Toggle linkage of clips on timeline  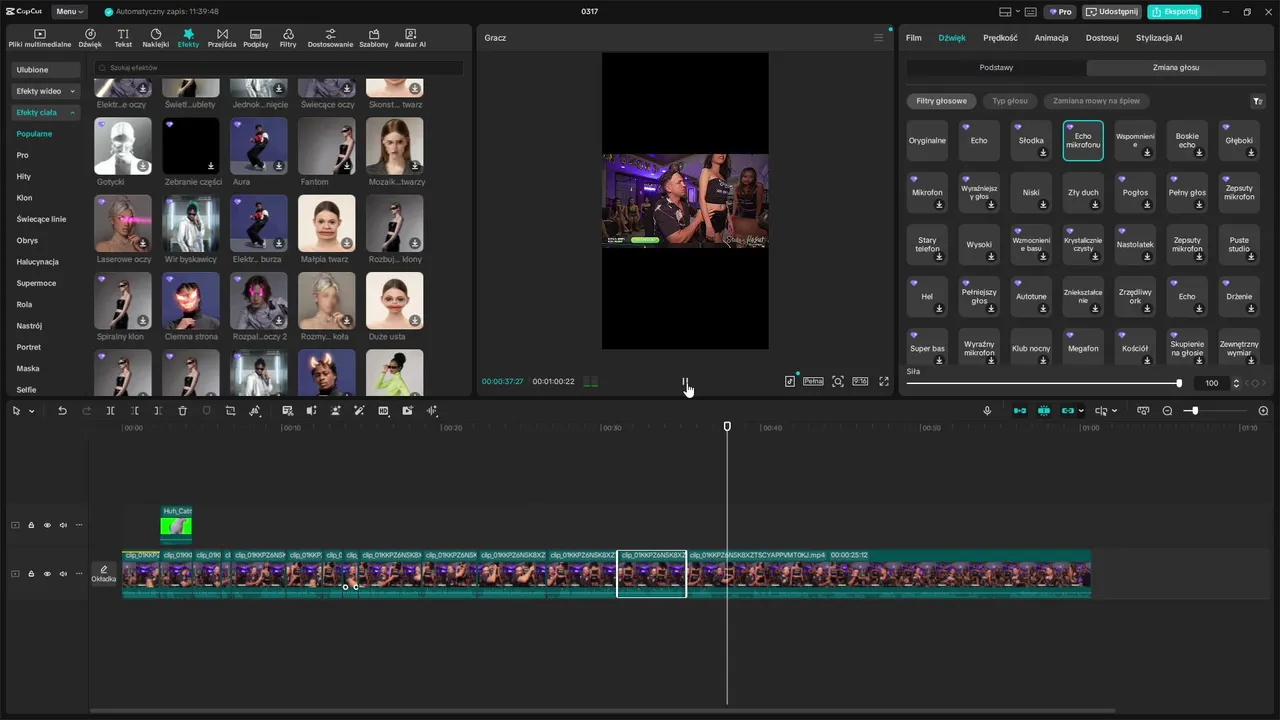tap(1068, 411)
